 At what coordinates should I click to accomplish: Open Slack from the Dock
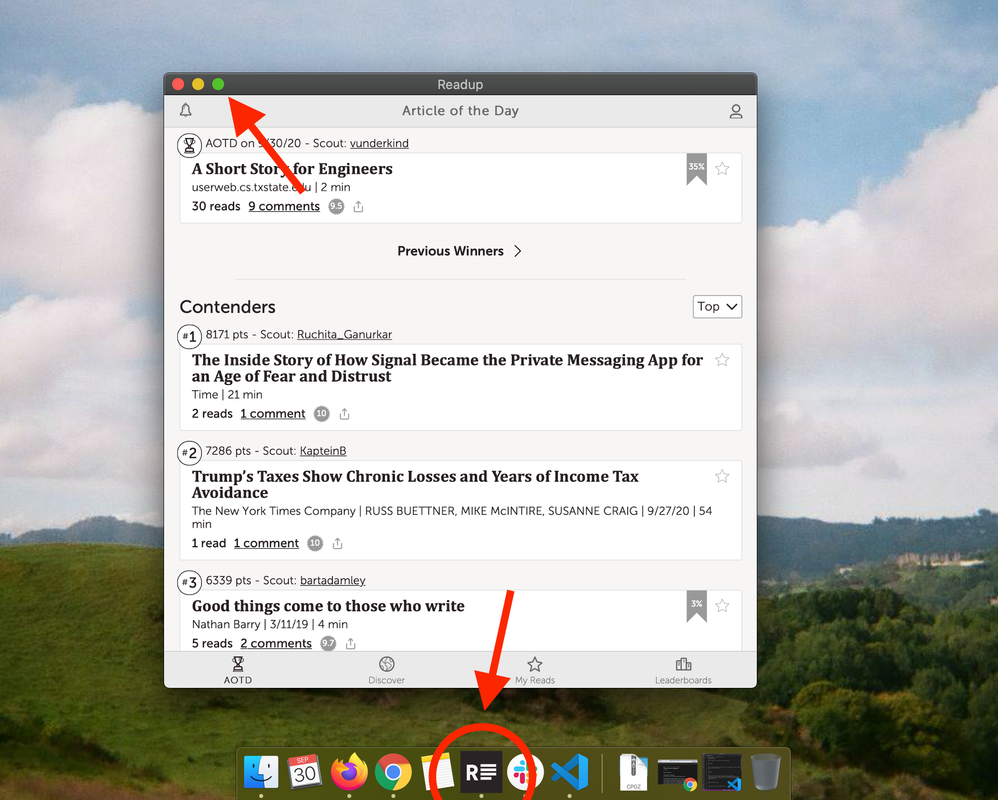[525, 772]
